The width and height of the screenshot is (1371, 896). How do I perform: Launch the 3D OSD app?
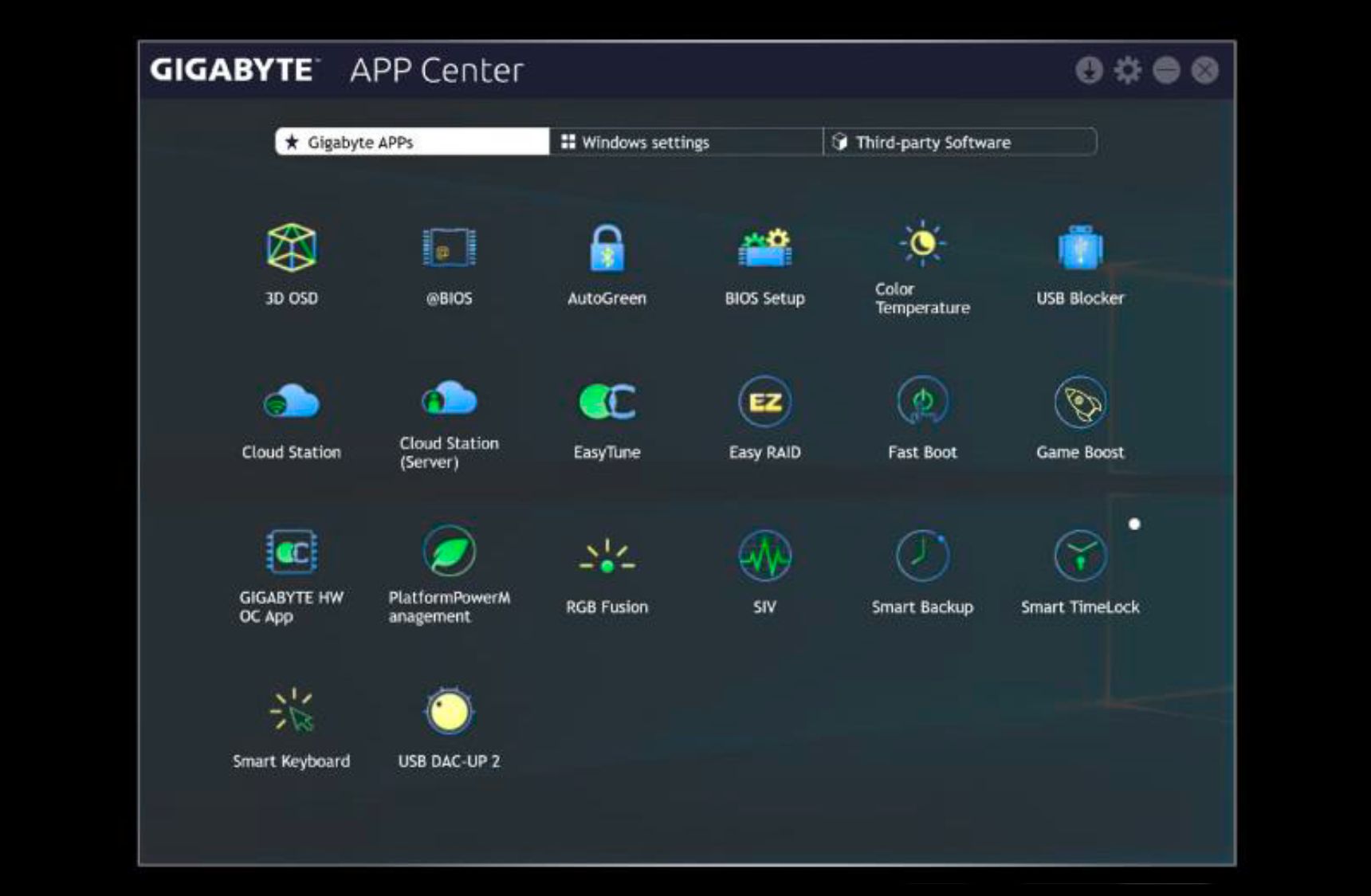coord(291,248)
